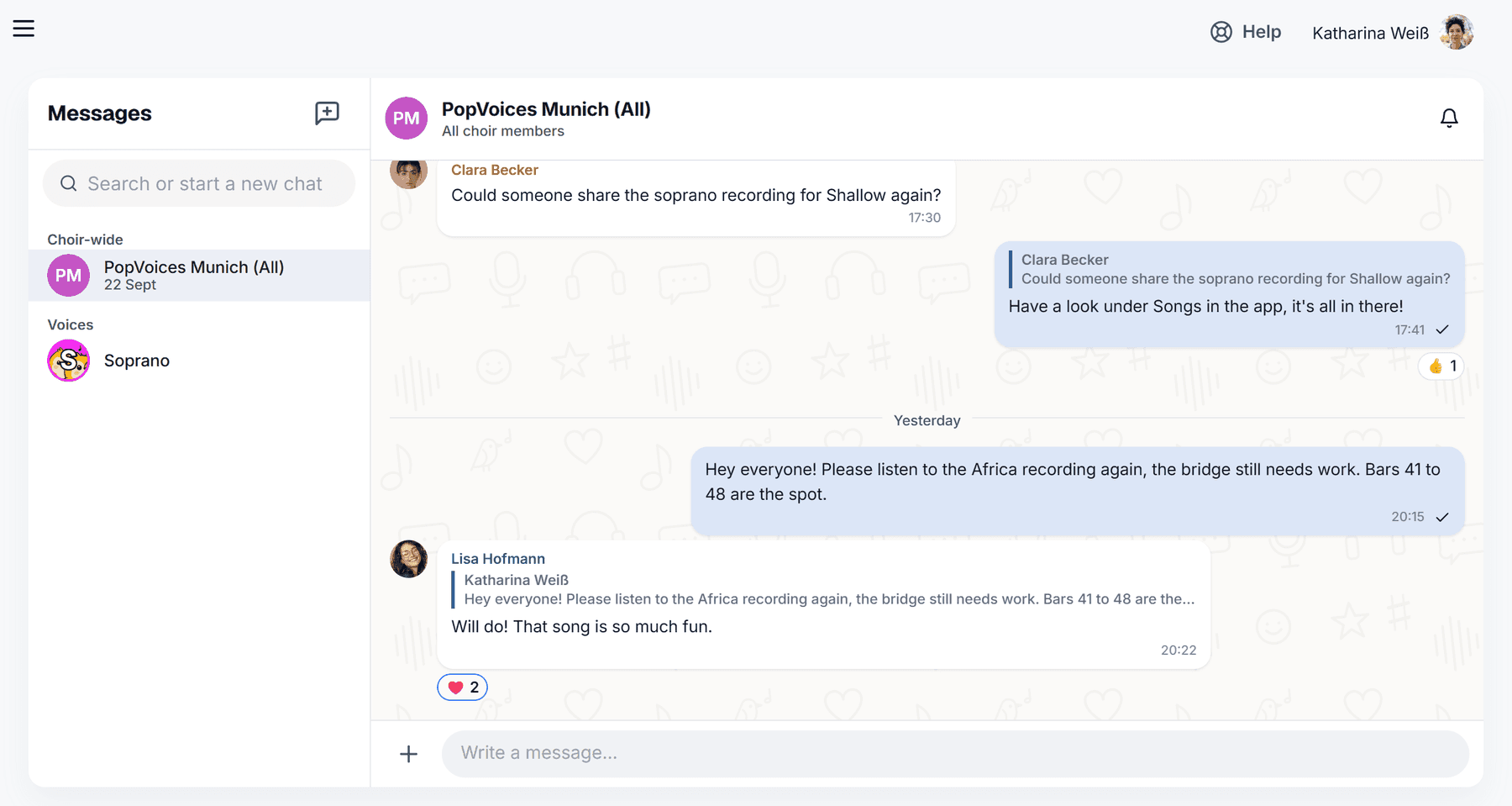Toggle chat notifications bell icon
The width and height of the screenshot is (1512, 806).
coord(1449,119)
